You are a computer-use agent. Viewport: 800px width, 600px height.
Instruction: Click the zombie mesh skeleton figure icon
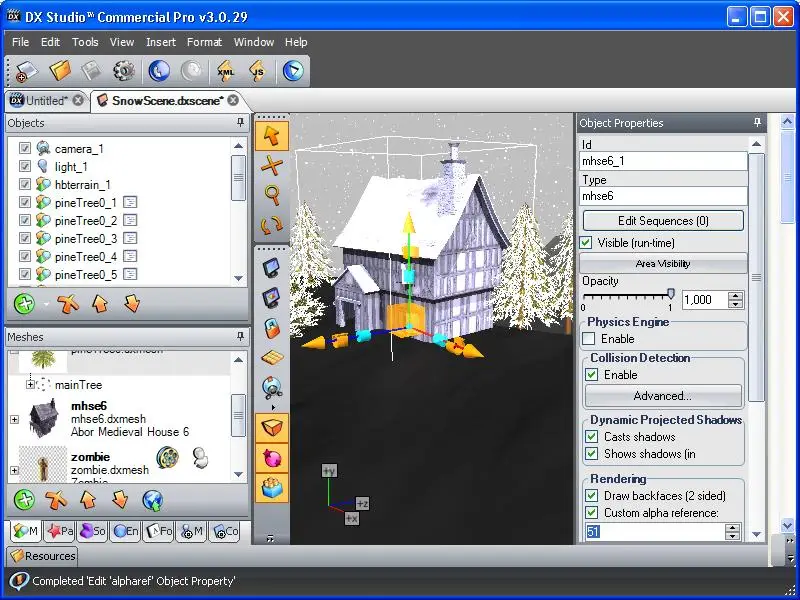click(201, 457)
